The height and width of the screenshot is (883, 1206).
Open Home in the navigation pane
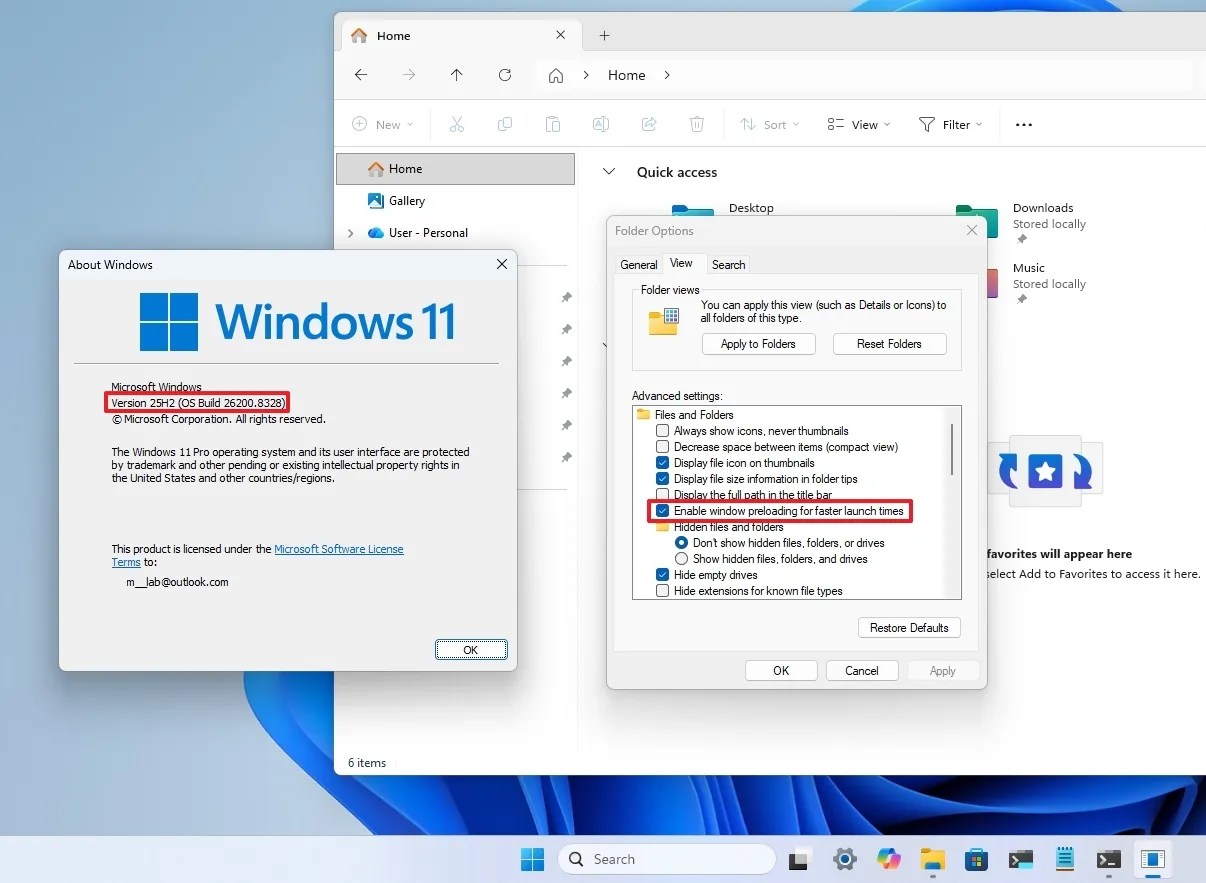pyautogui.click(x=455, y=169)
